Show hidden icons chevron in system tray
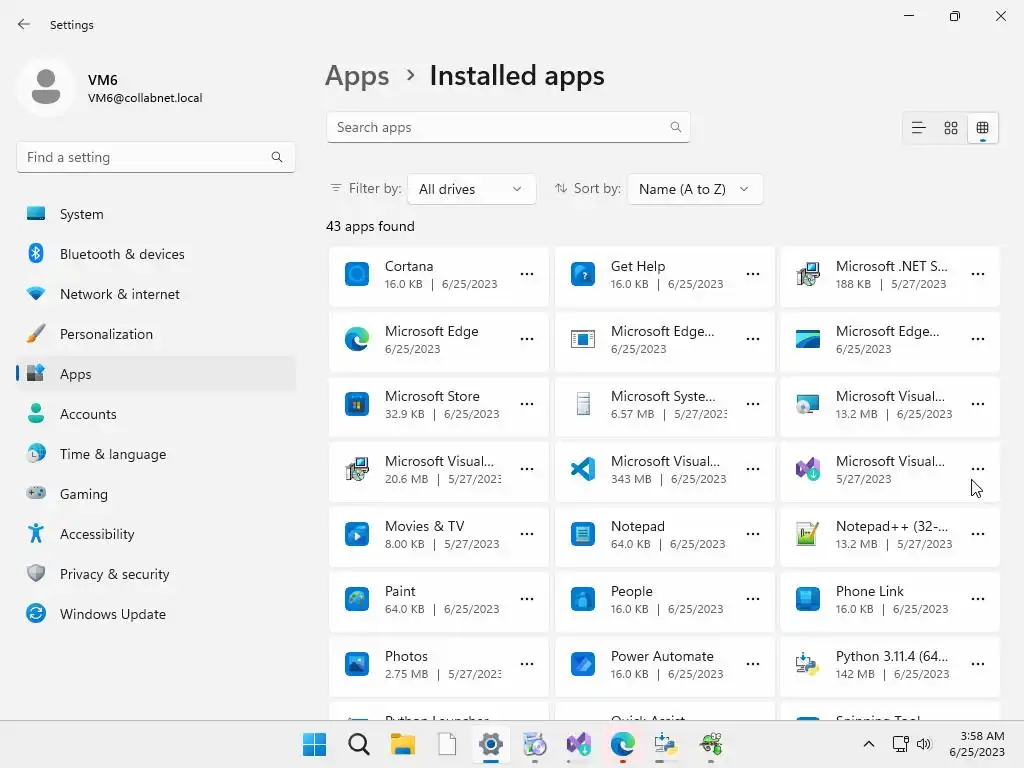 click(869, 744)
